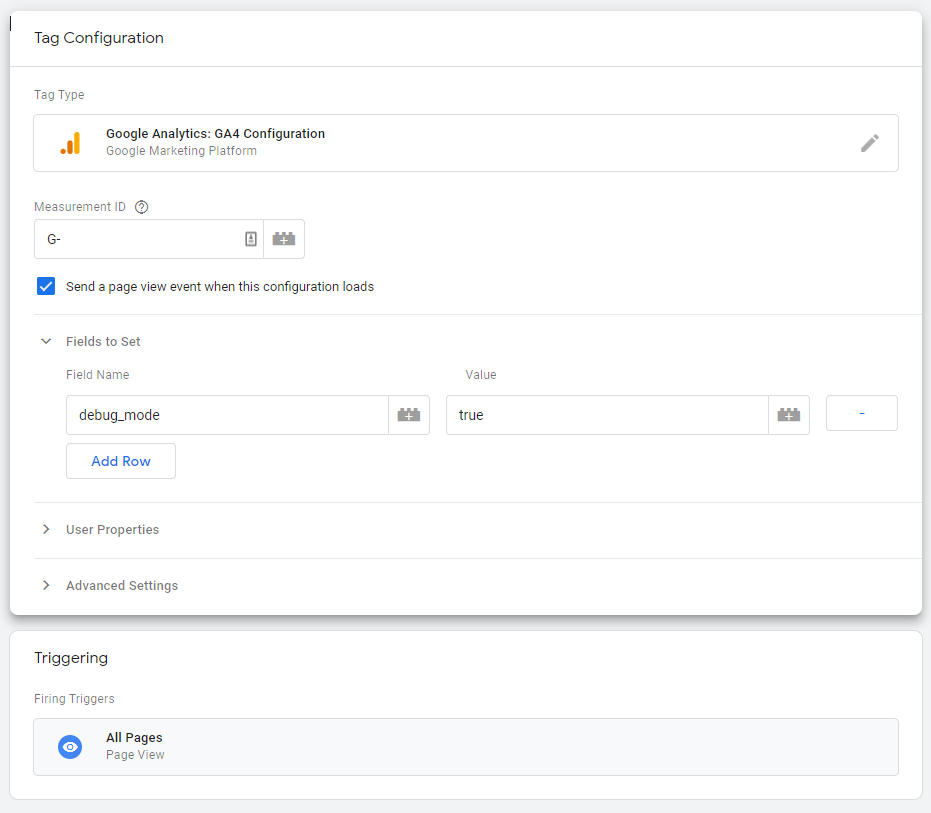931x813 pixels.
Task: Click the Value input containing true
Action: click(x=605, y=415)
